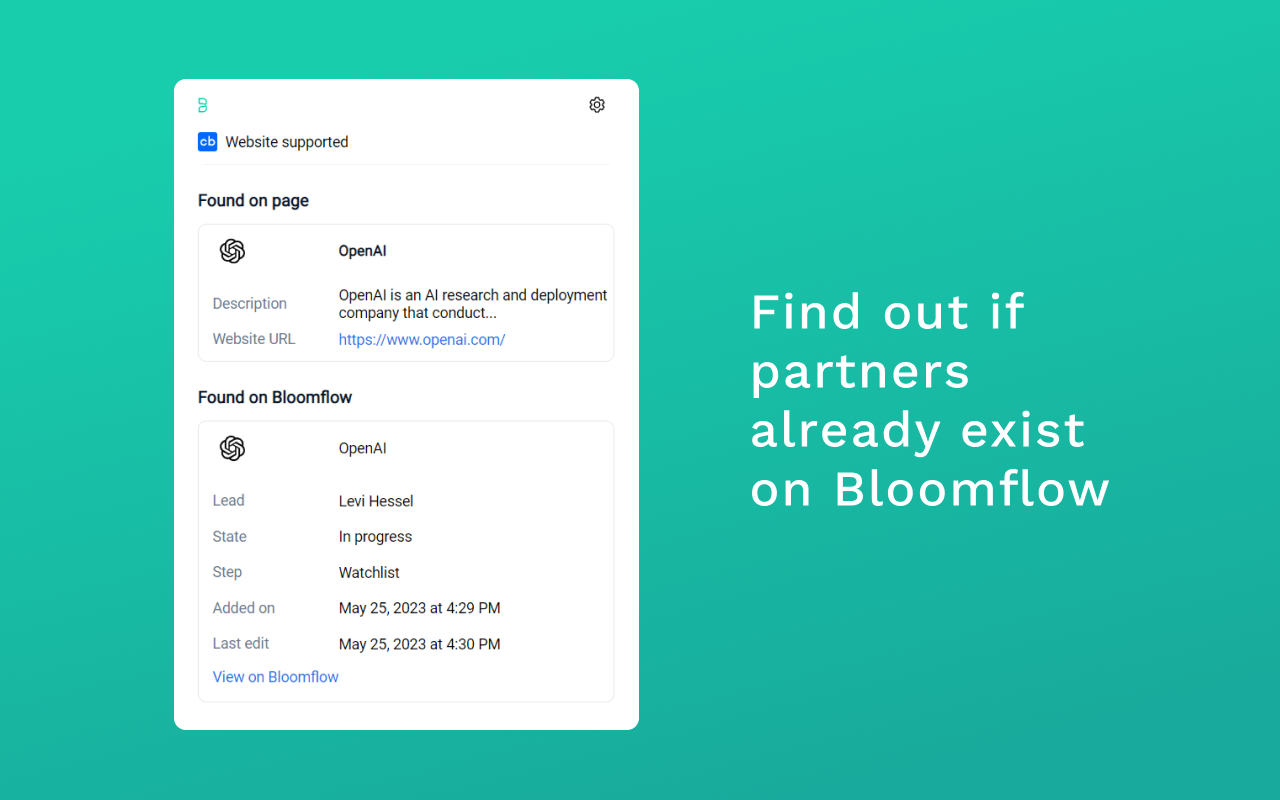Click OpenAI name in Found on Bloomflow card
Screen dimensions: 1280x800
coord(362,448)
